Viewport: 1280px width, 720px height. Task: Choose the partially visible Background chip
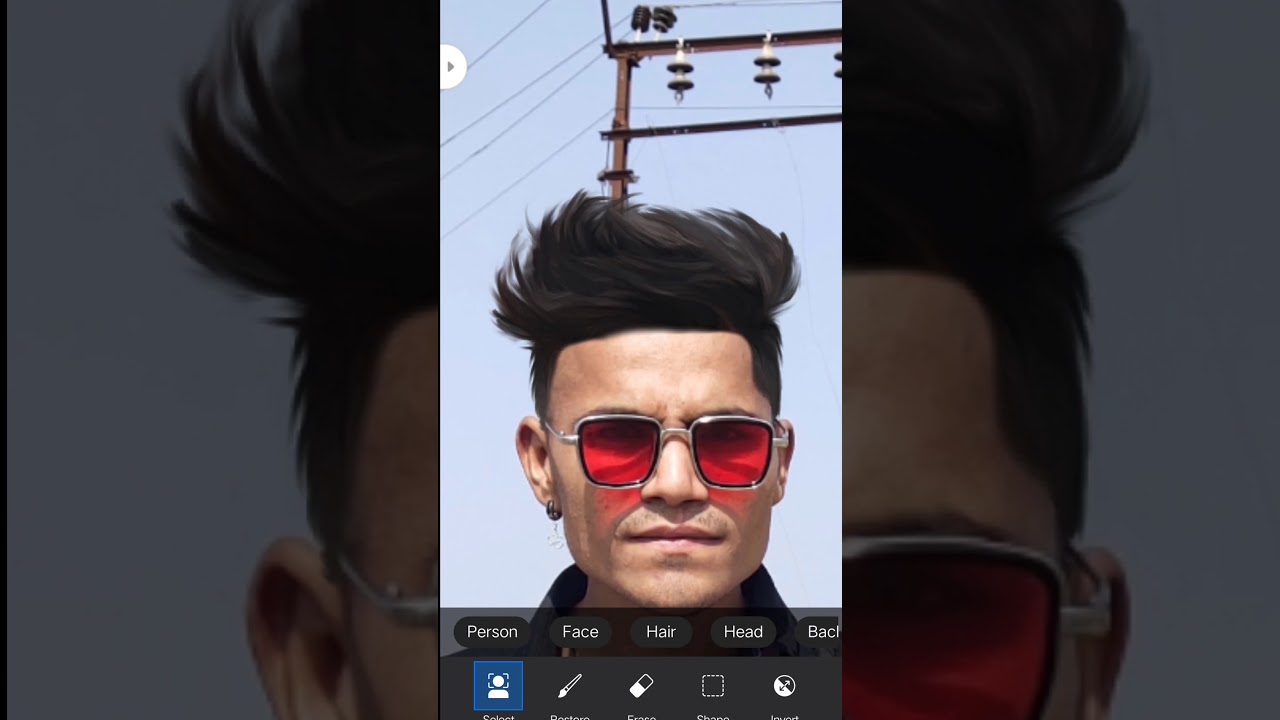[x=819, y=632]
